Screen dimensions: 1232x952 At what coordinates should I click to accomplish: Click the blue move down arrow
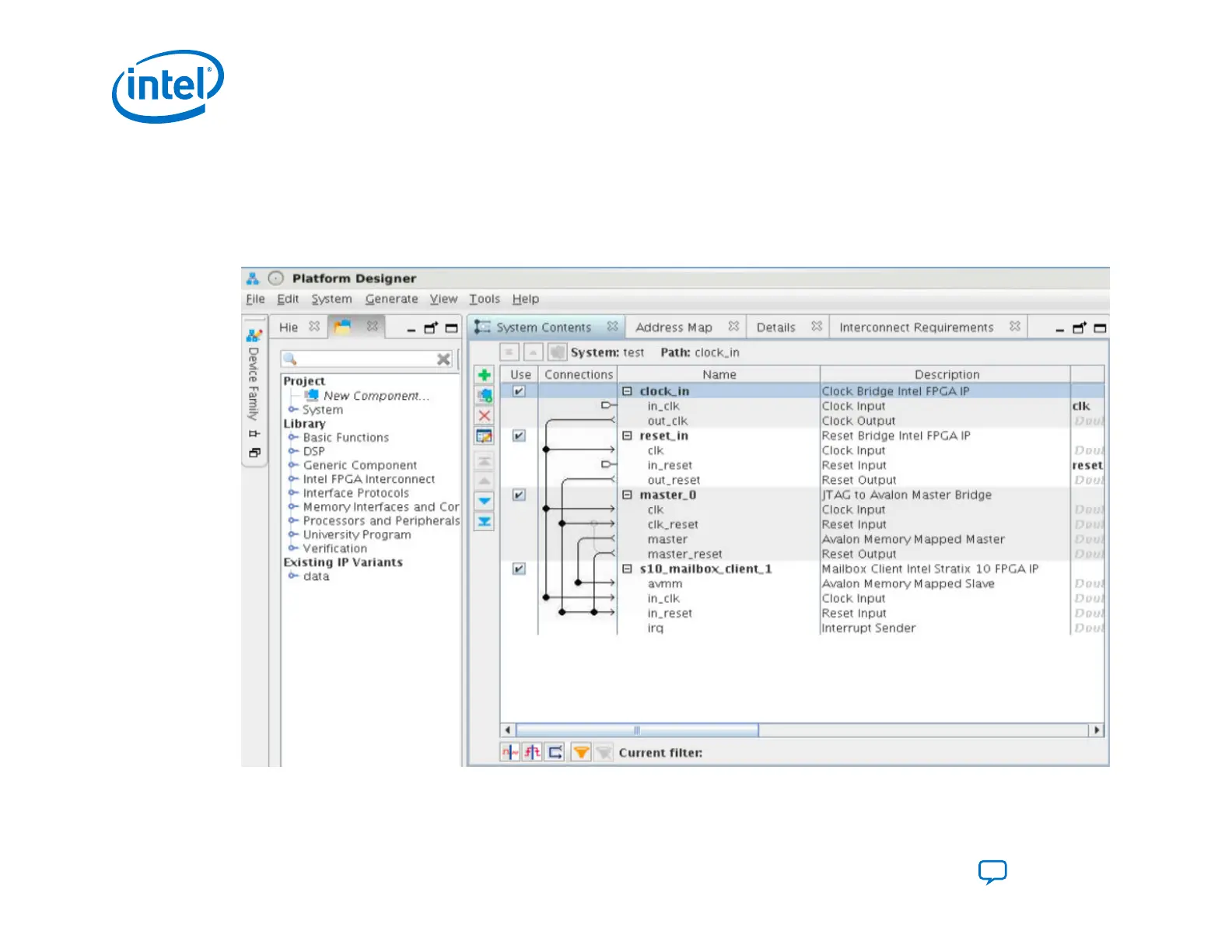pyautogui.click(x=484, y=501)
